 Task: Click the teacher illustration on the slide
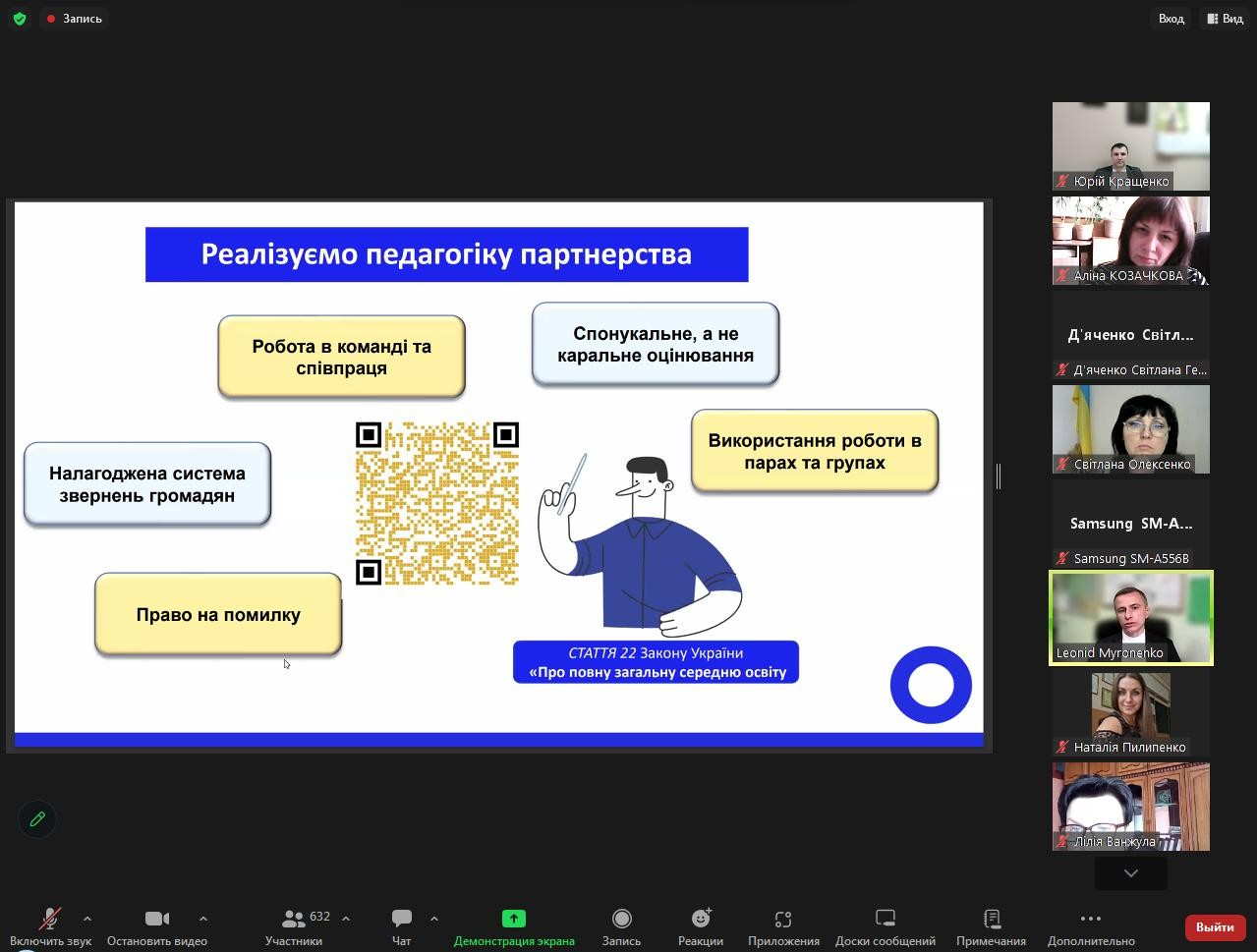(x=640, y=545)
